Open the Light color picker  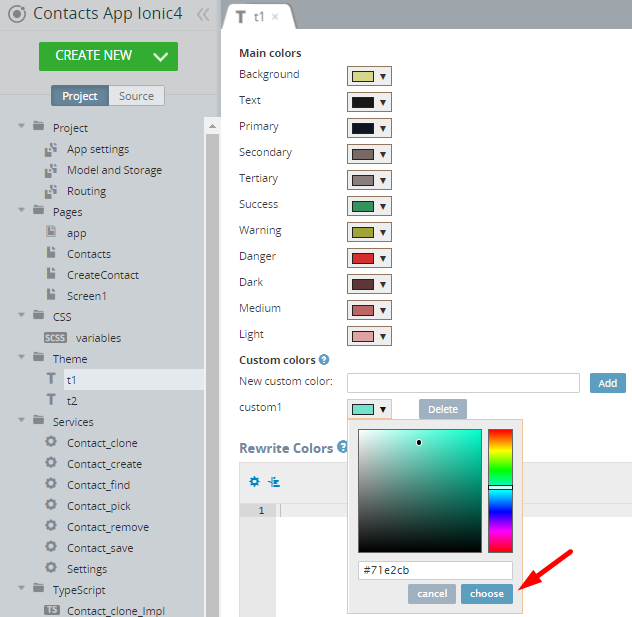click(x=369, y=336)
